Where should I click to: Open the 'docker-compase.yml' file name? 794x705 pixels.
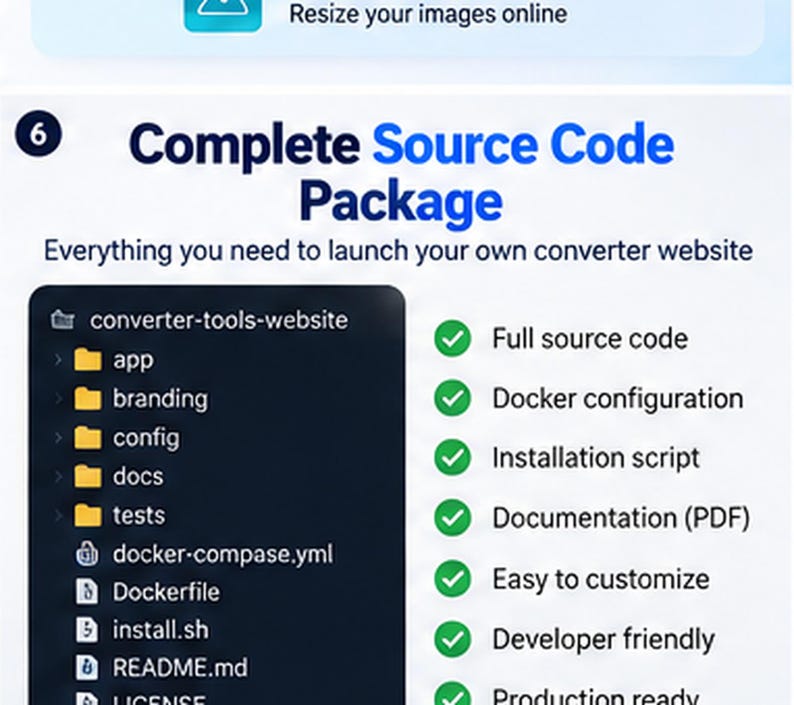point(223,554)
